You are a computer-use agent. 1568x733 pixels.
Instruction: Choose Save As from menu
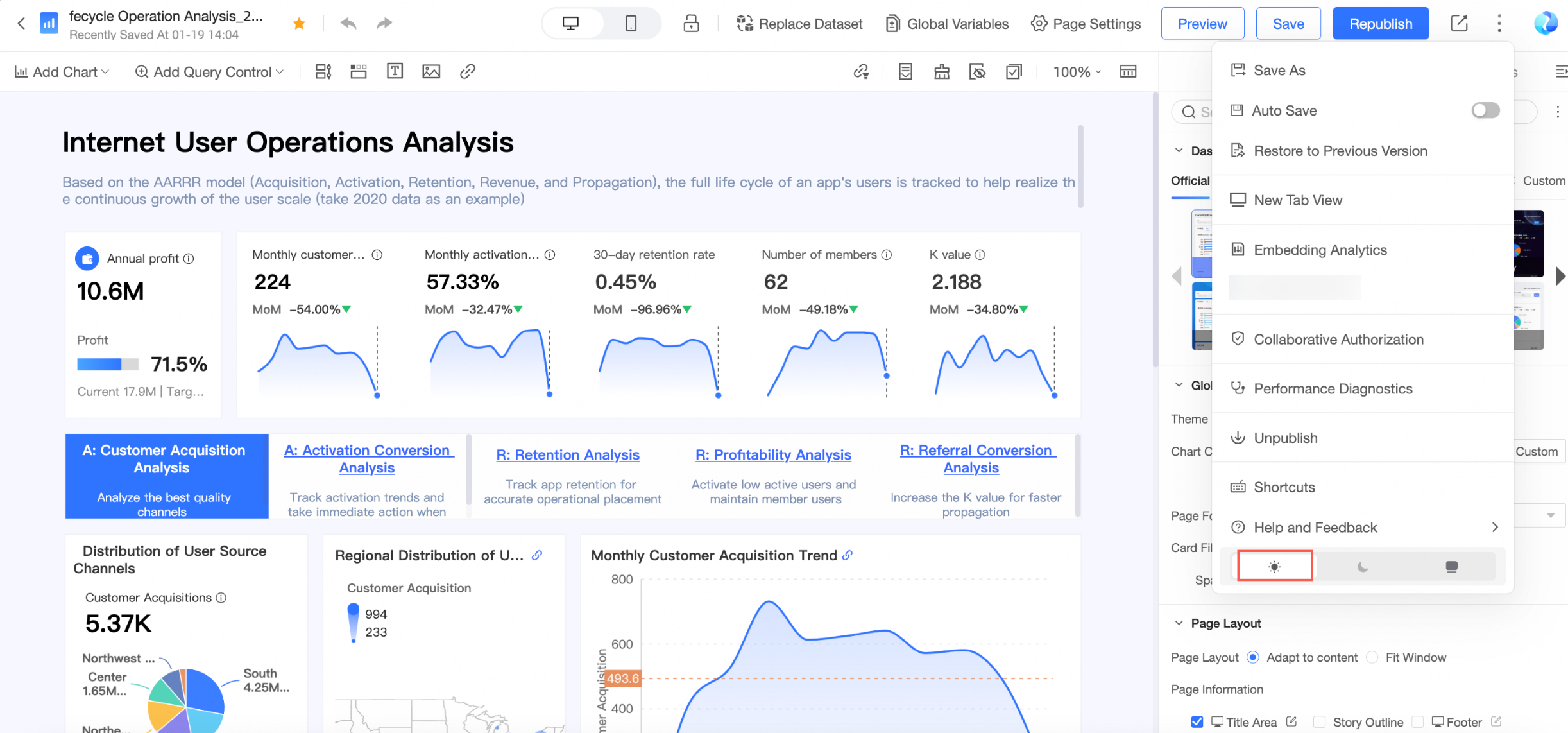tap(1363, 71)
